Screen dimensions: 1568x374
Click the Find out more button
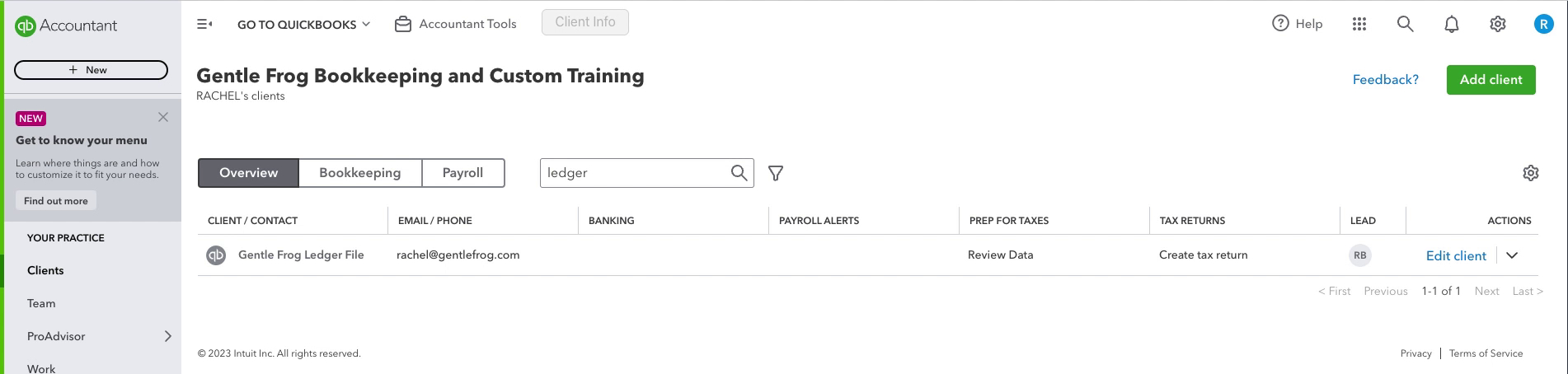56,201
